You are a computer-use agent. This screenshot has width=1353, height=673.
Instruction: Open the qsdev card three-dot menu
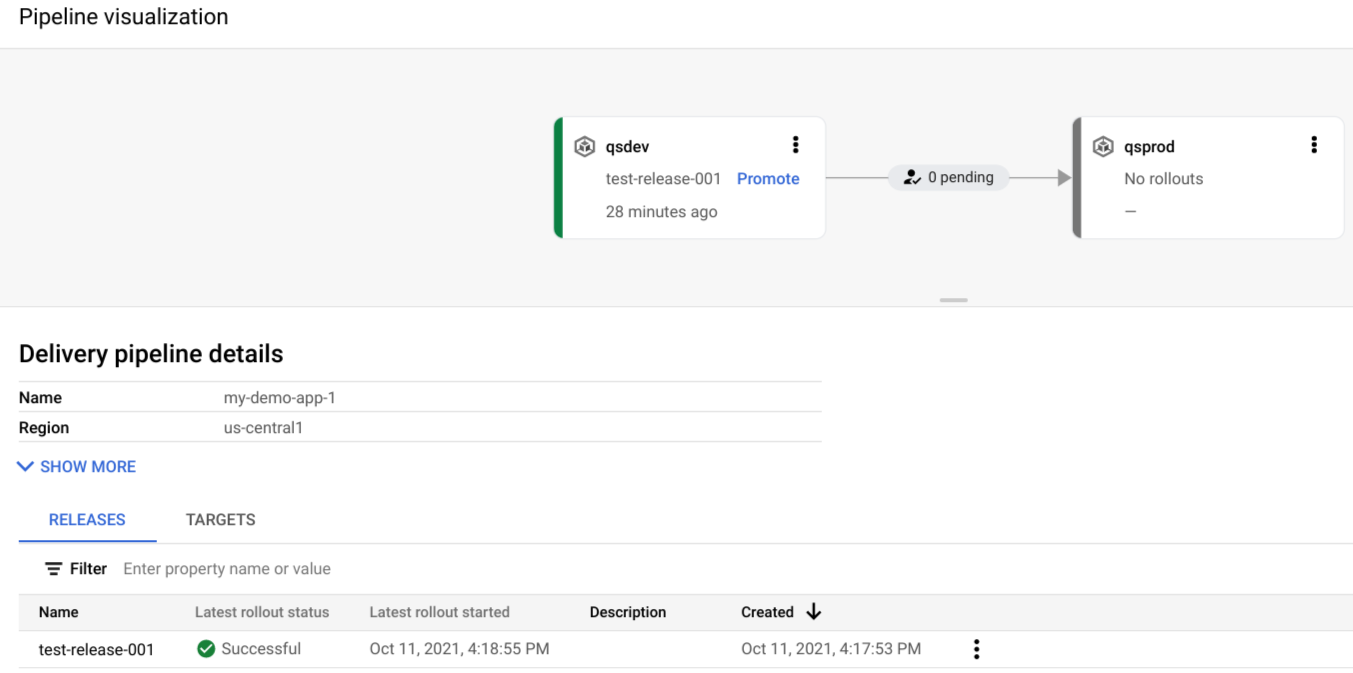(796, 144)
